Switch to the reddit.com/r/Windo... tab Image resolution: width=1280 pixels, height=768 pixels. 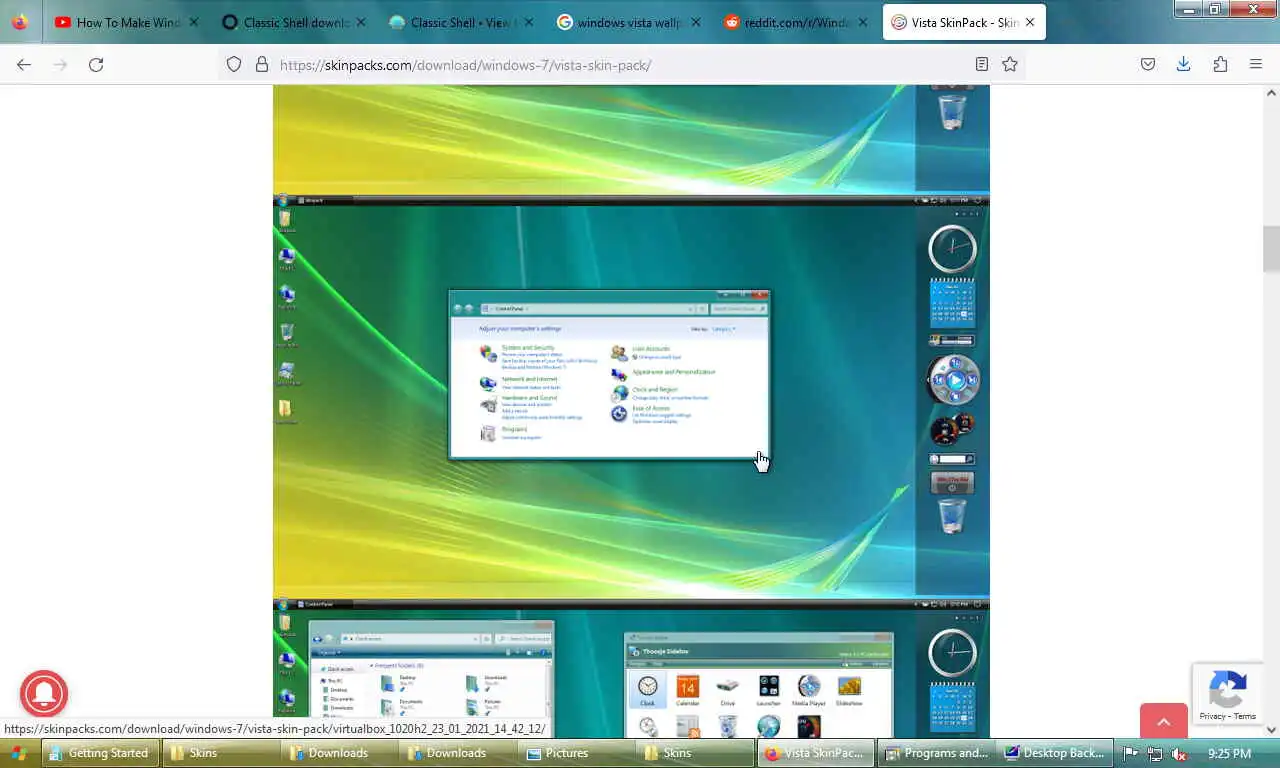tap(793, 22)
